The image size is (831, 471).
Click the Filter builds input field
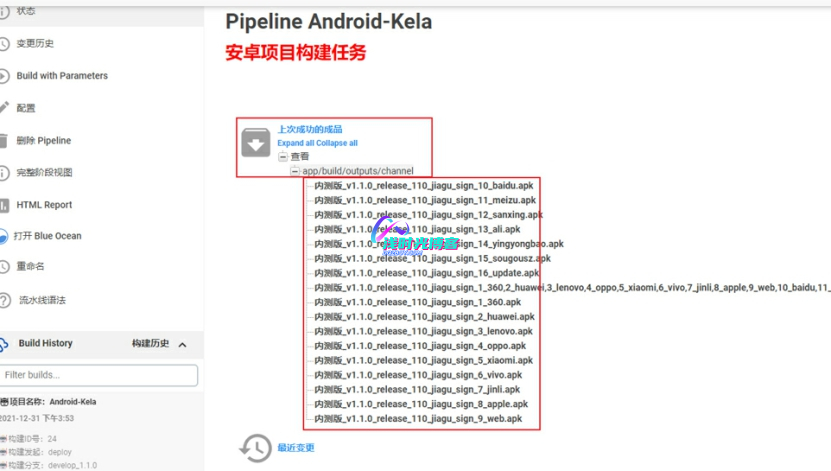99,376
